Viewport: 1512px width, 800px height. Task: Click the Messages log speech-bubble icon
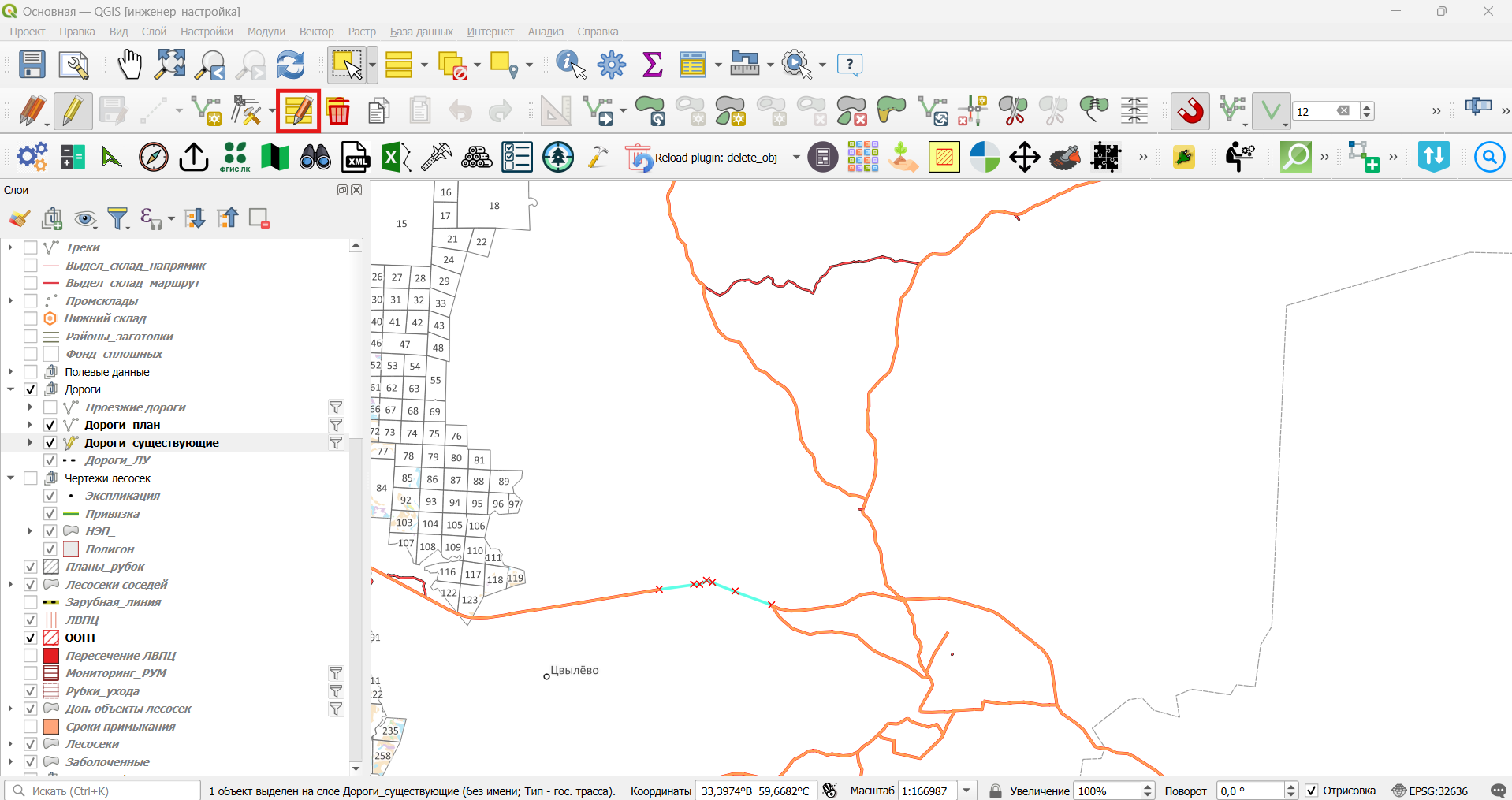click(1499, 791)
